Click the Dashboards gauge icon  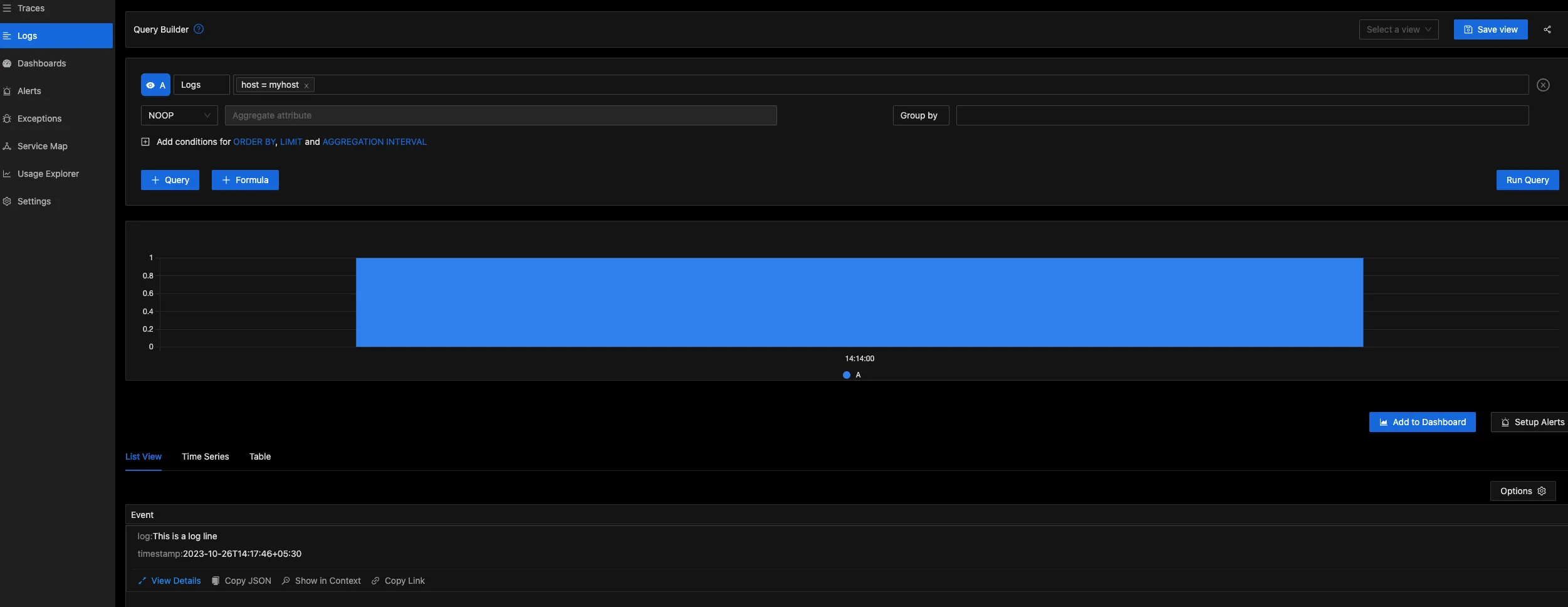7,63
